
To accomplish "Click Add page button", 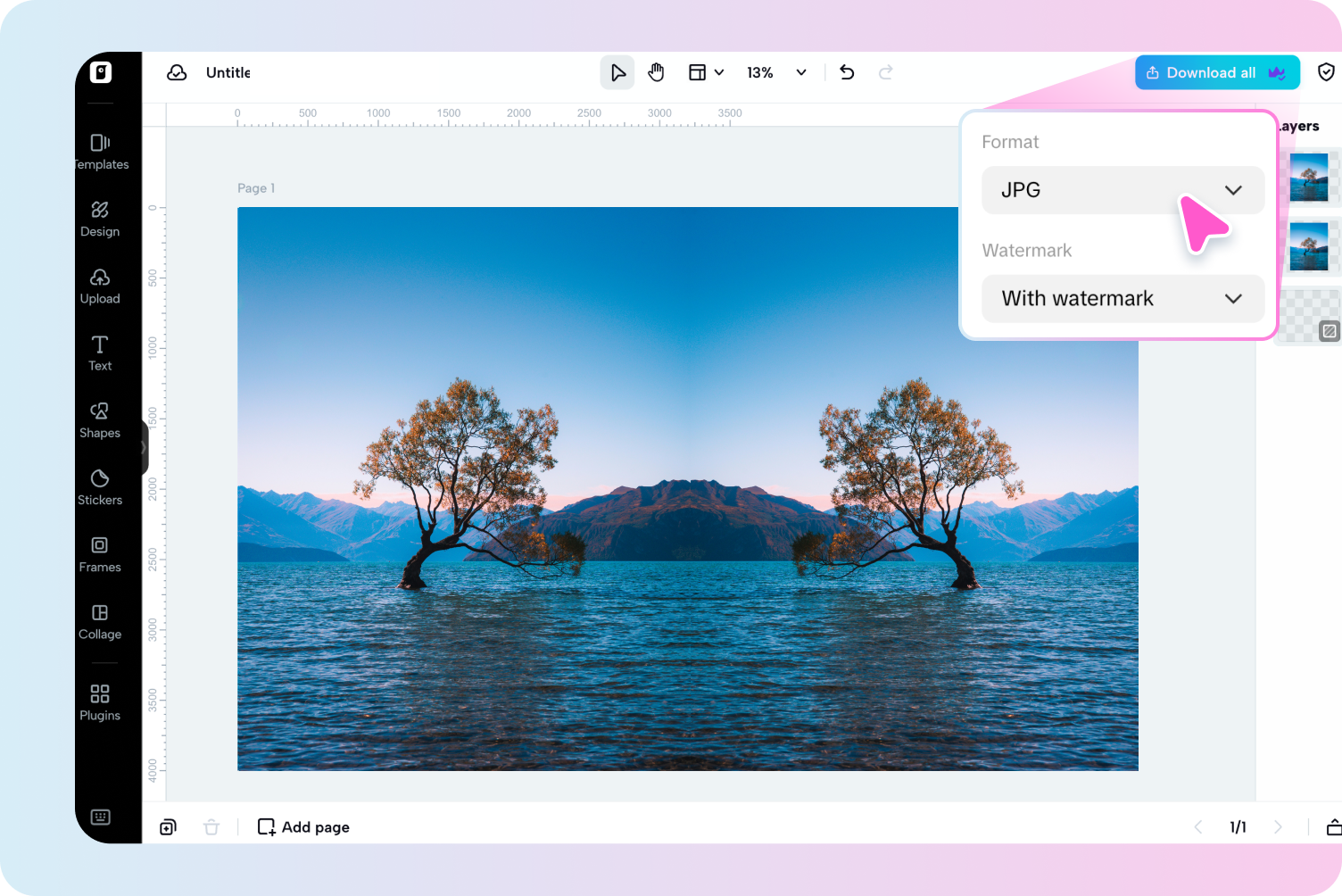I will click(x=303, y=827).
